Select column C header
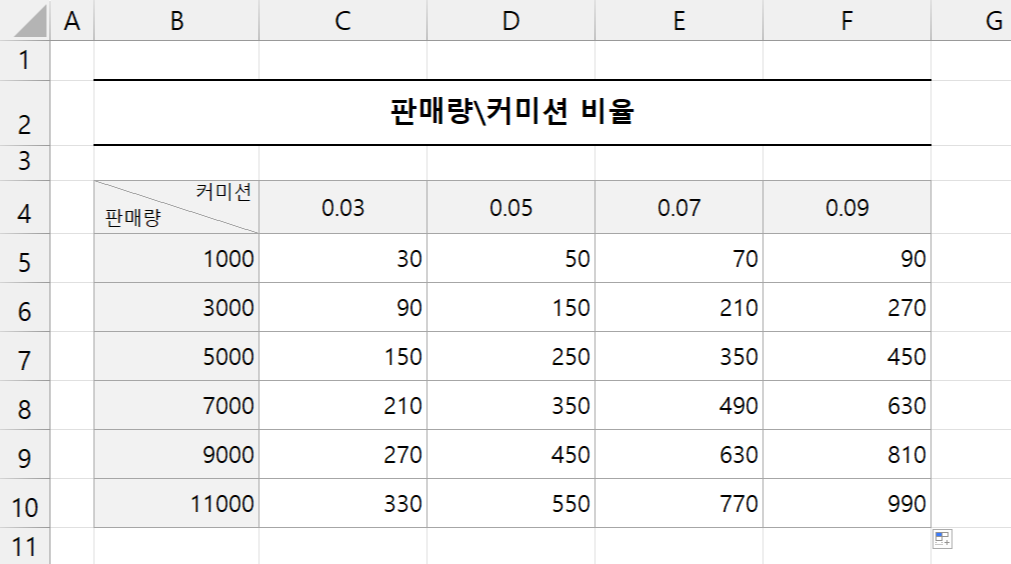This screenshot has height=564, width=1011. click(x=343, y=20)
